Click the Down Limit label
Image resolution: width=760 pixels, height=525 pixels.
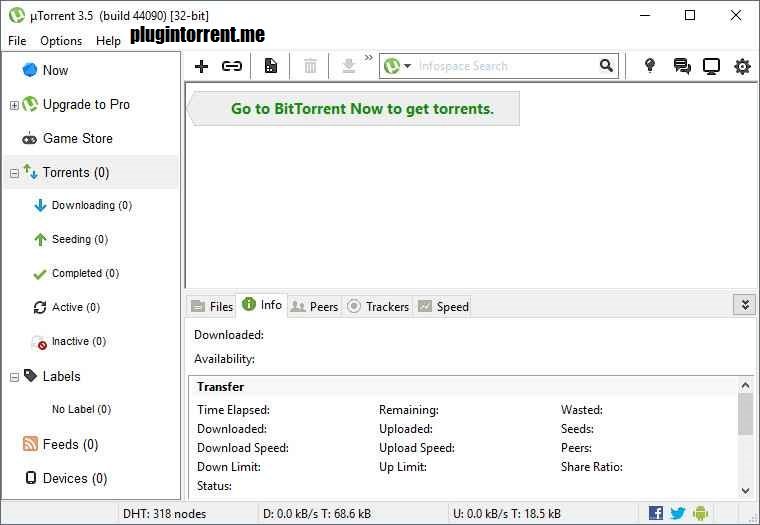pos(229,467)
